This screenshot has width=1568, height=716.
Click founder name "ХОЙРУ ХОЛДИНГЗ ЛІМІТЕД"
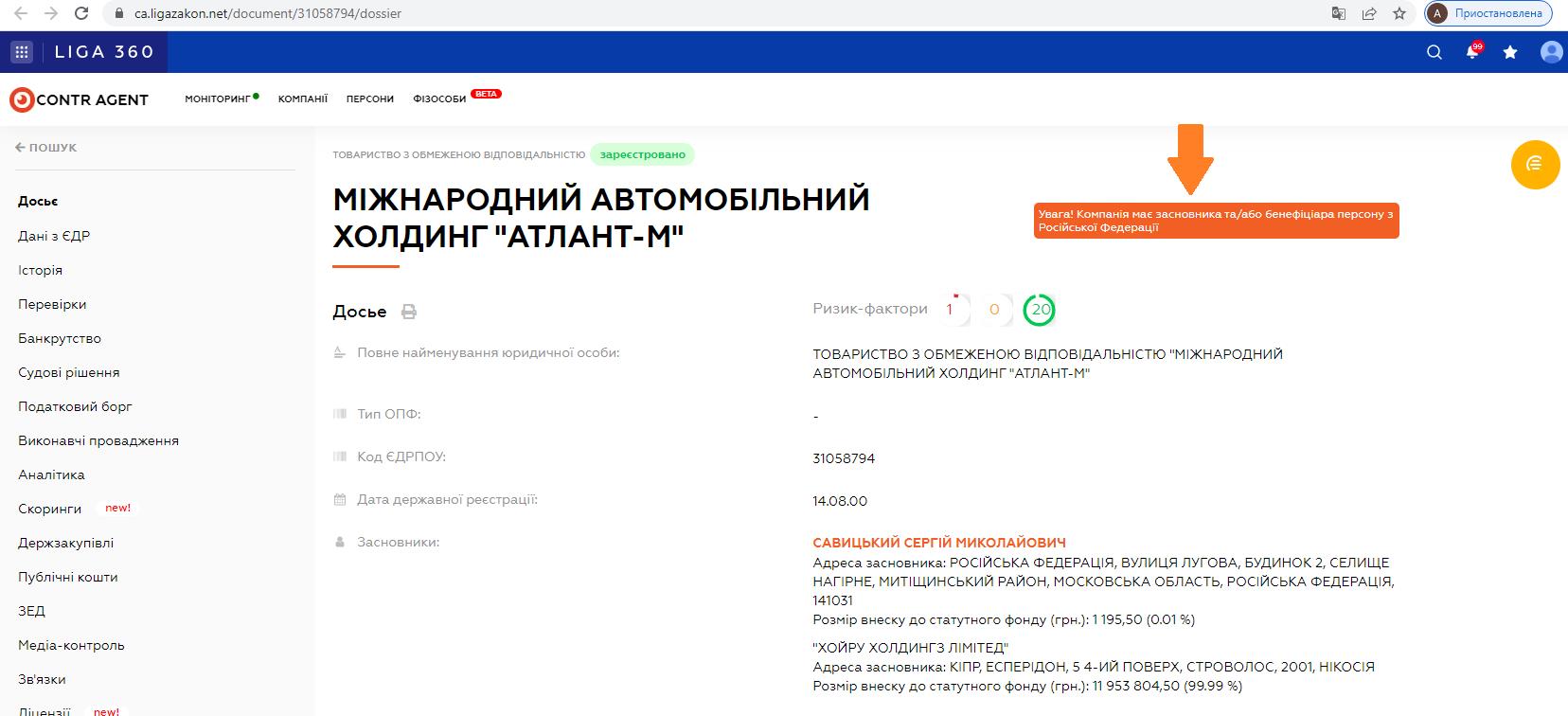[x=911, y=649]
